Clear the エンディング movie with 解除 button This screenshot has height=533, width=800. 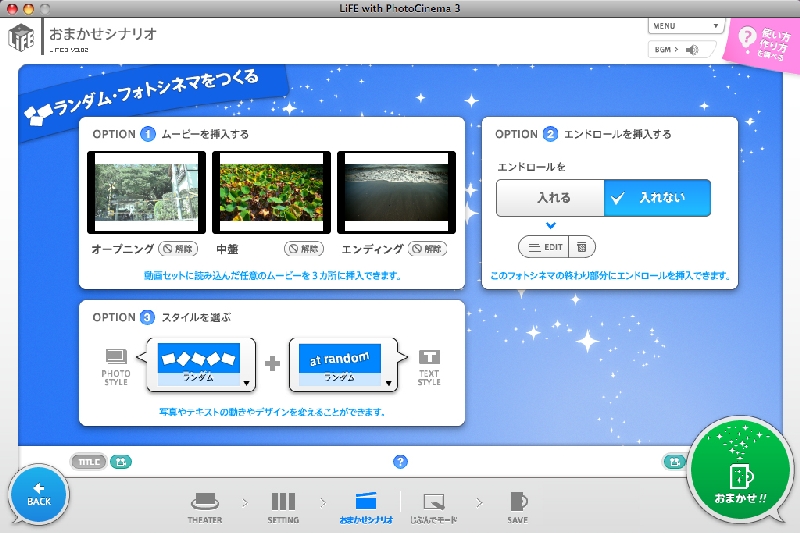[428, 249]
